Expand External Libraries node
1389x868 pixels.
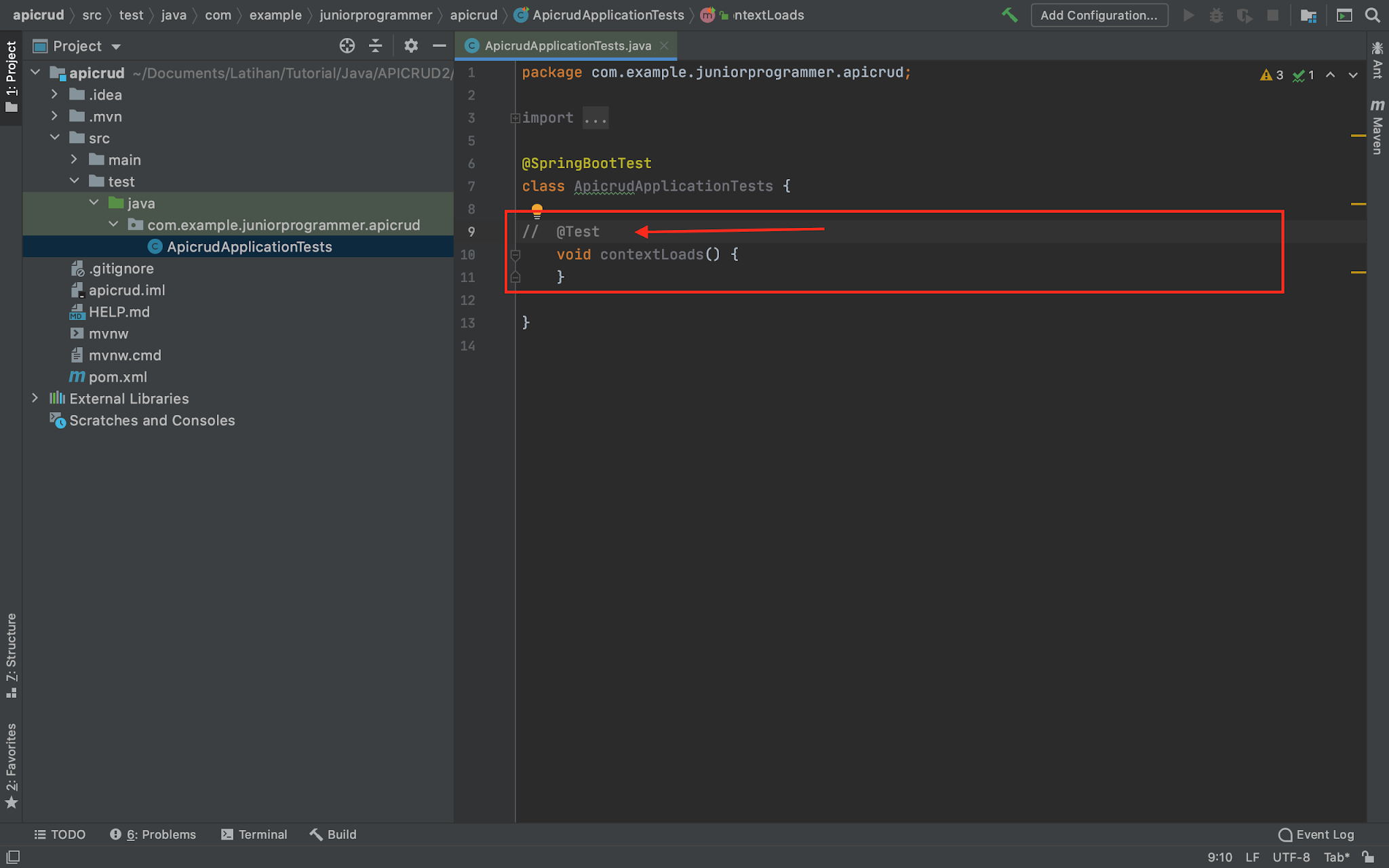click(35, 398)
